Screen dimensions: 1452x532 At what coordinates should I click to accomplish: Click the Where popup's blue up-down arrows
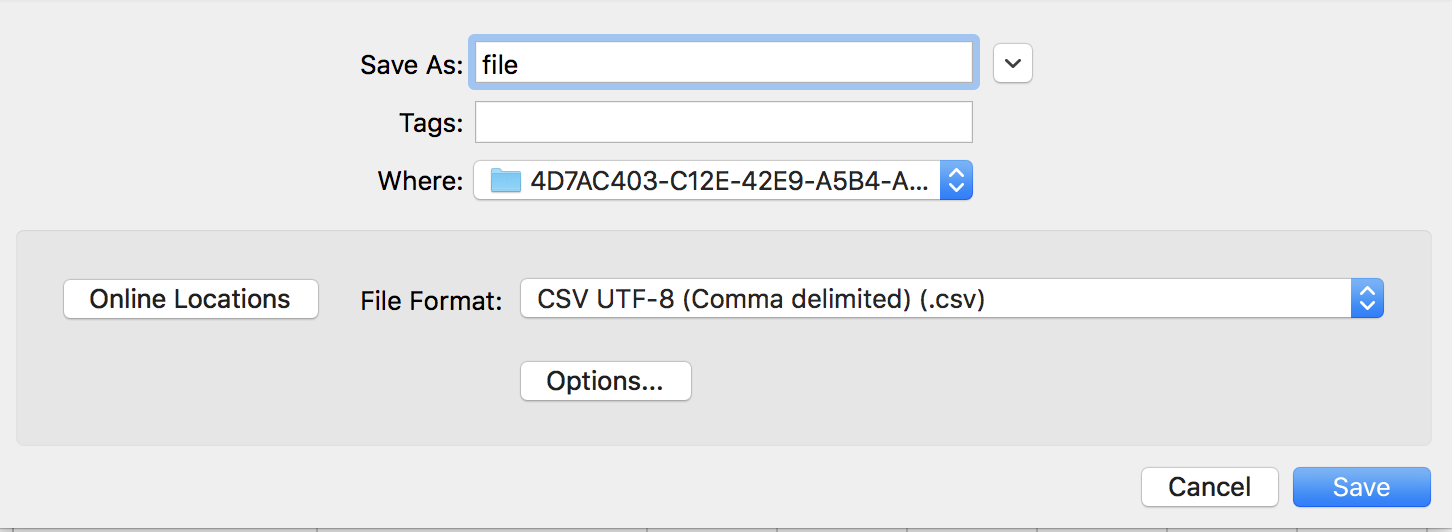956,181
